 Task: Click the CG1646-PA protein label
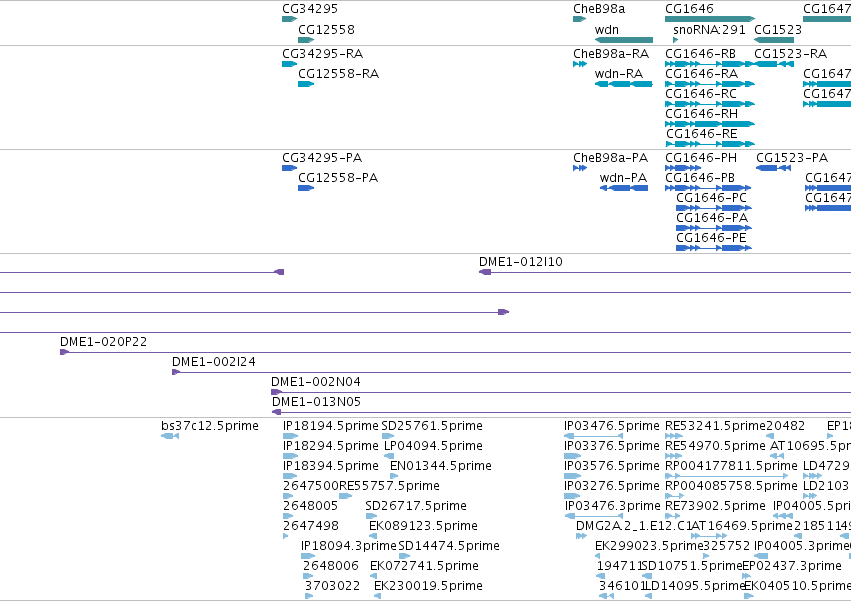tap(712, 218)
